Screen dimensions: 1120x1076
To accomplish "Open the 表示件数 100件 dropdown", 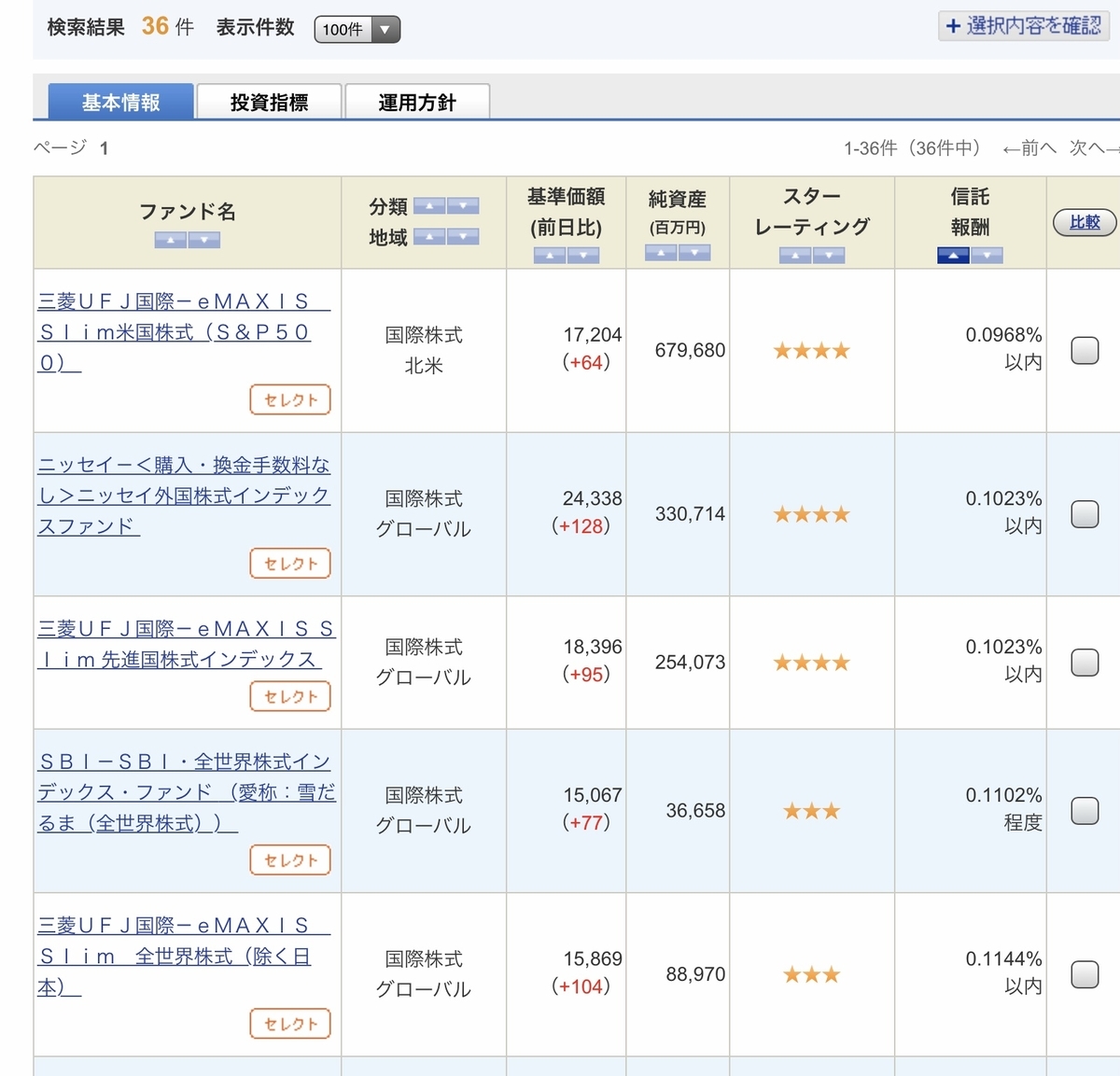I will coord(357,30).
